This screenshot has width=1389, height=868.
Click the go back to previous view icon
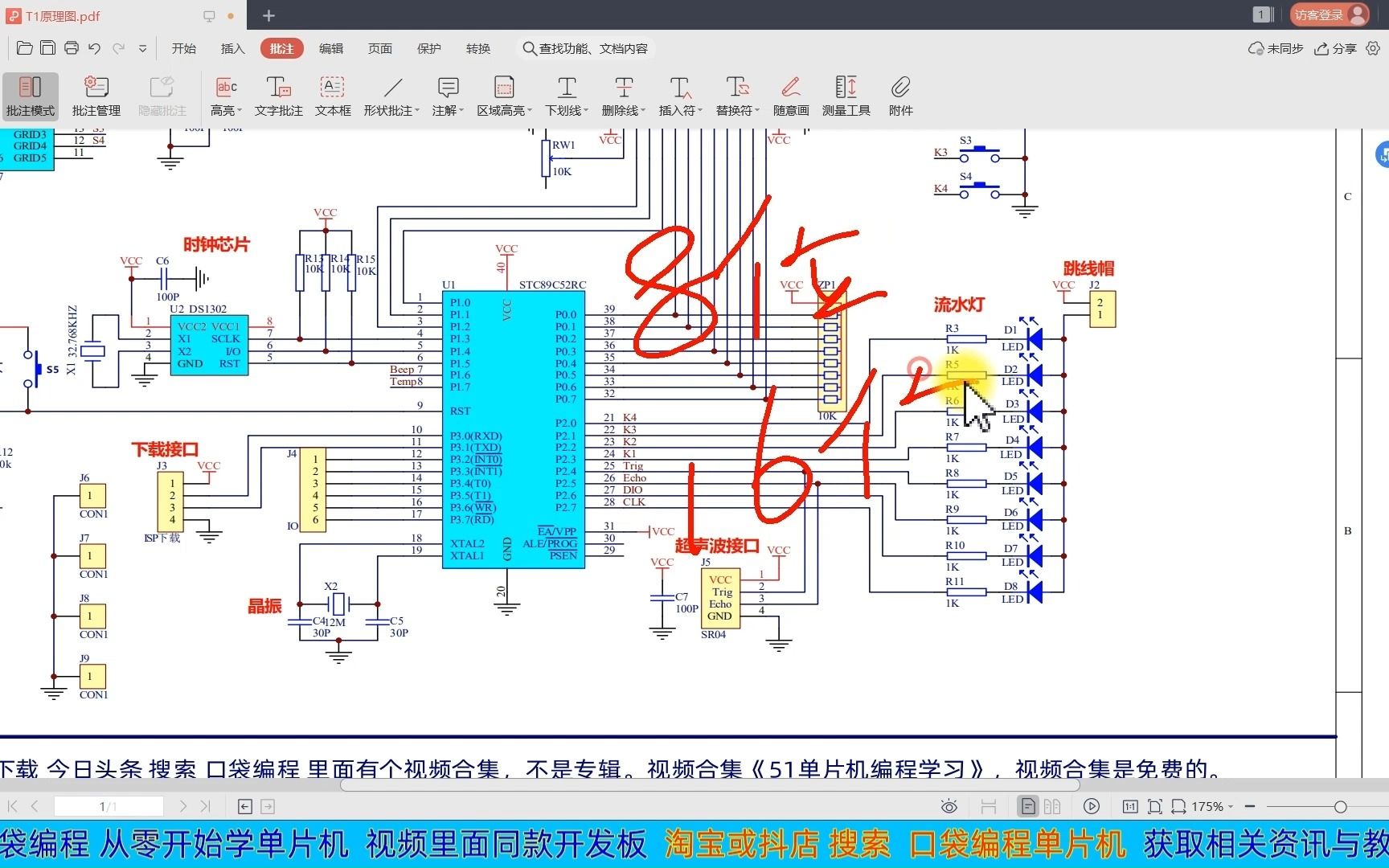[245, 806]
